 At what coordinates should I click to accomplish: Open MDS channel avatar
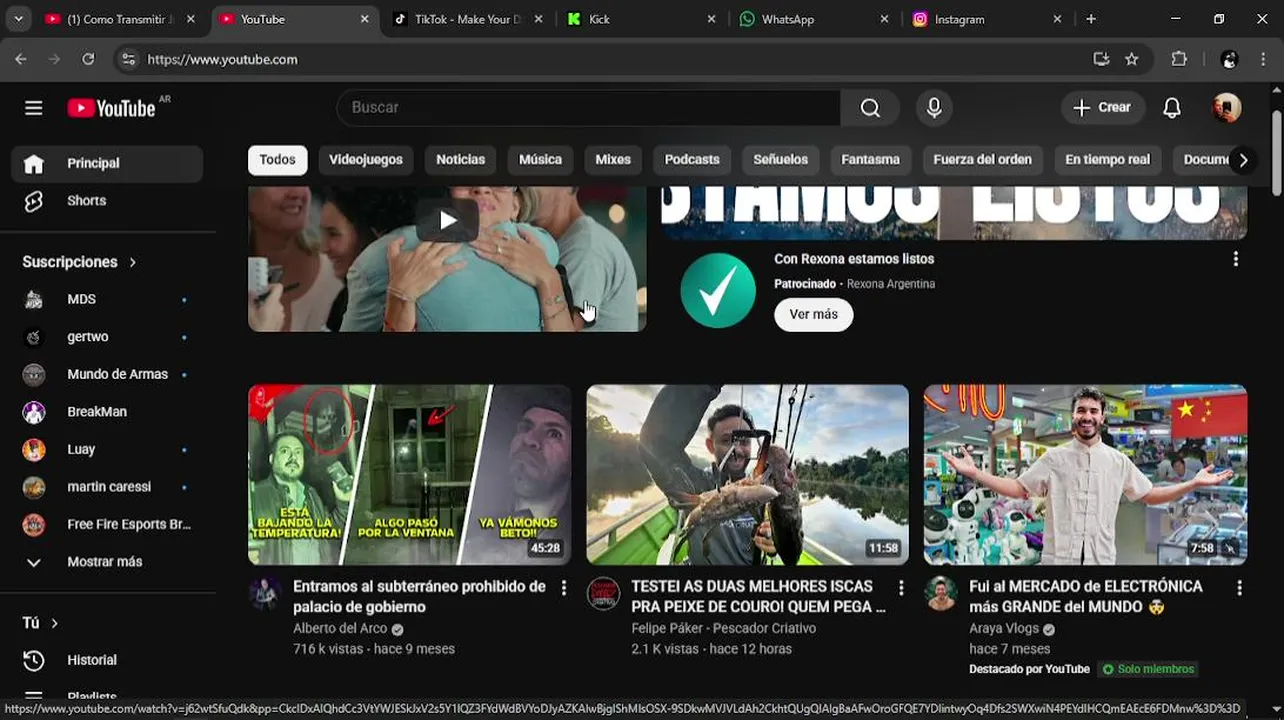34,299
